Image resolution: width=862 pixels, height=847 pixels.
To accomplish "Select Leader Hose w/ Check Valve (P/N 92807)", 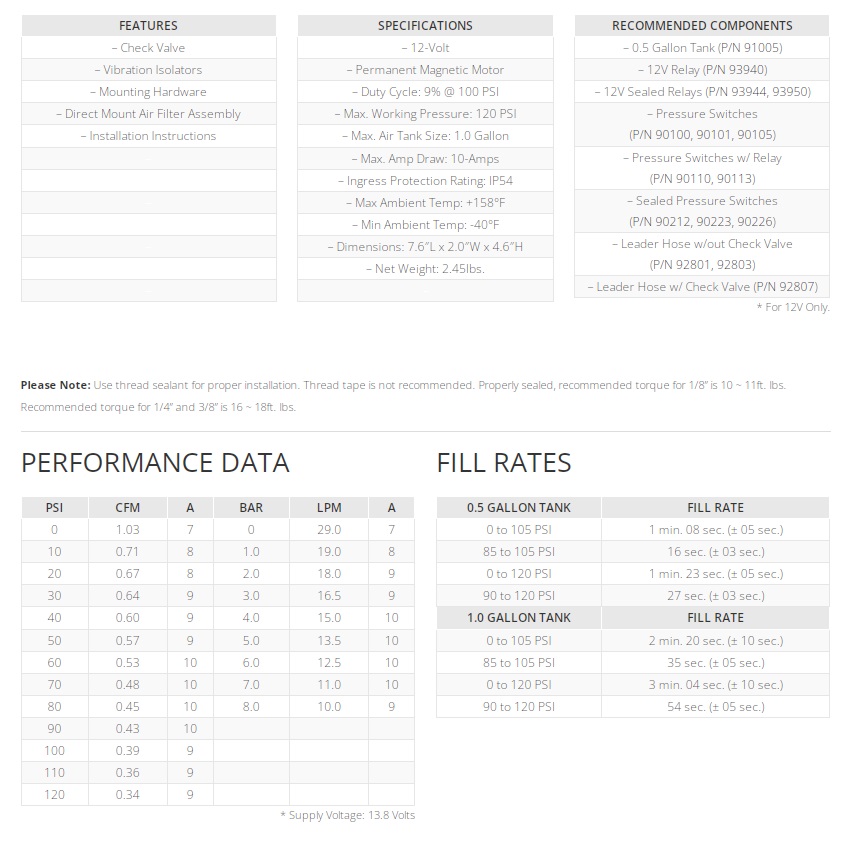I will pyautogui.click(x=702, y=287).
